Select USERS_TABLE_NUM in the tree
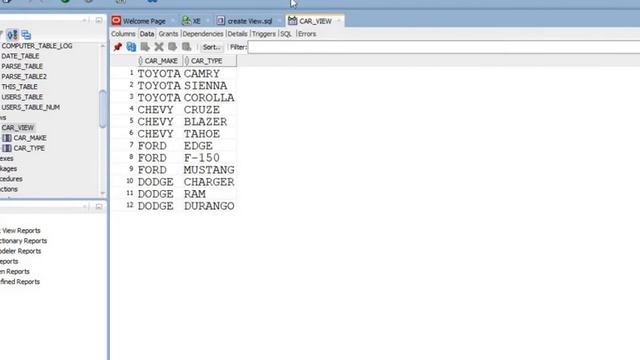Viewport: 640px width, 360px height. (x=31, y=107)
